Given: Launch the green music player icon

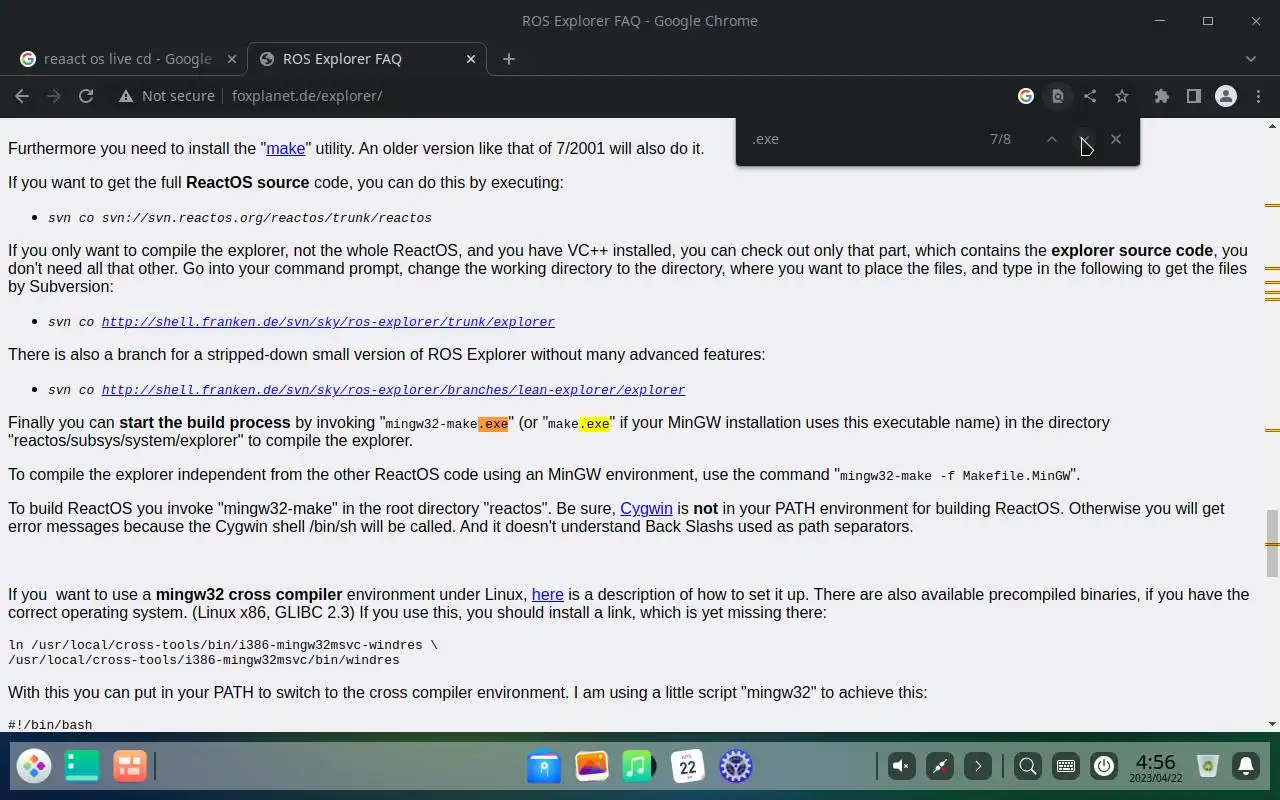Looking at the screenshot, I should coord(639,767).
